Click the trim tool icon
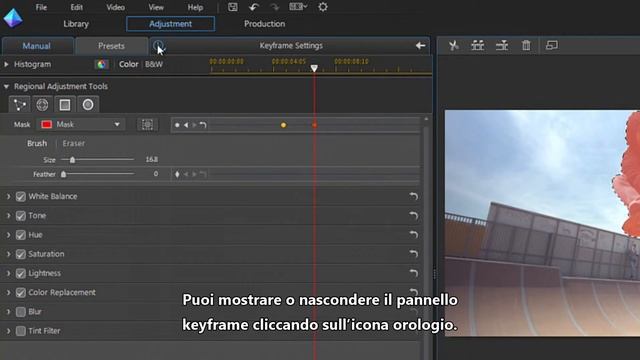This screenshot has width=640, height=360. point(478,45)
